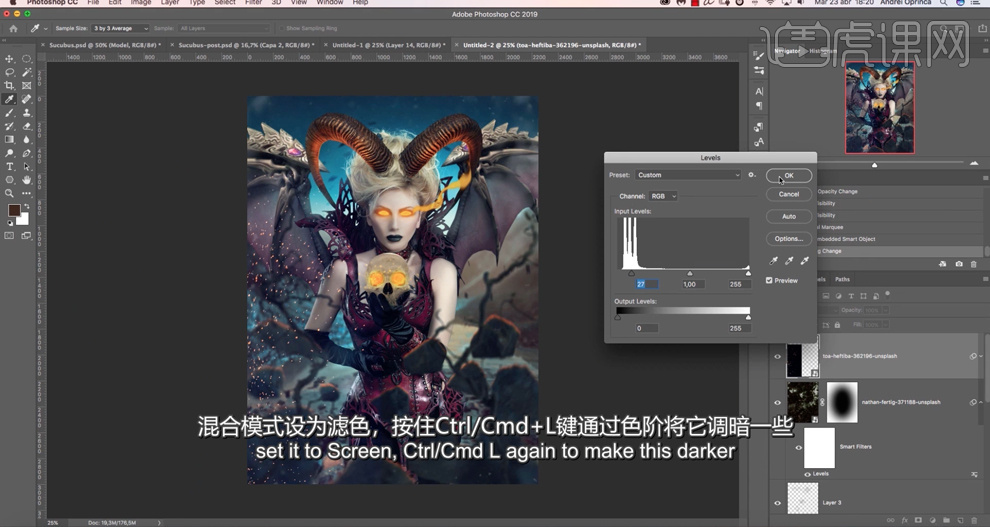Click the Auto button in Levels
Viewport: 990px width, 527px height.
(x=789, y=216)
